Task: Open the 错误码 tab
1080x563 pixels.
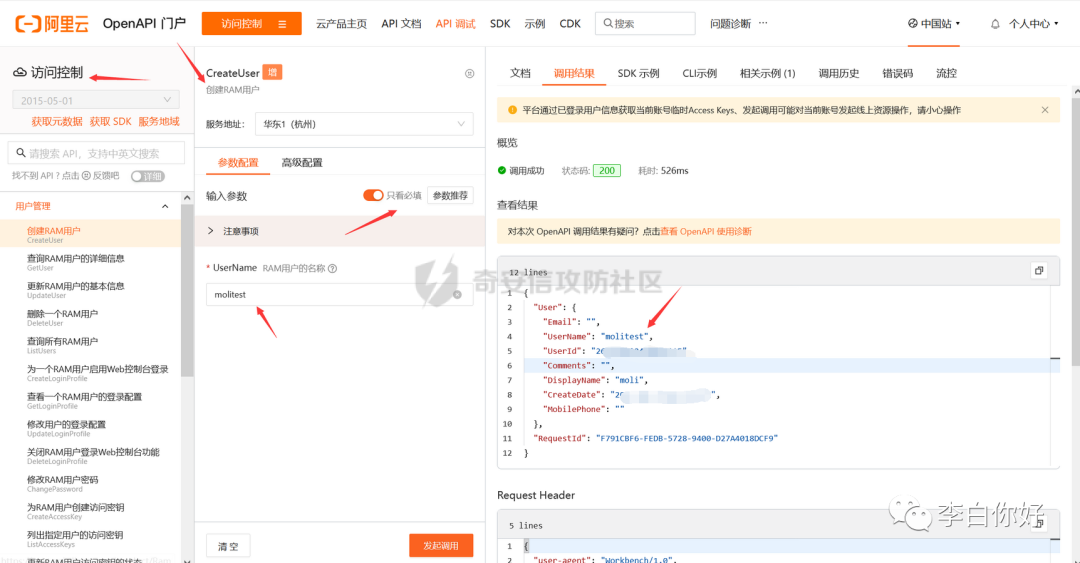Action: tap(897, 73)
